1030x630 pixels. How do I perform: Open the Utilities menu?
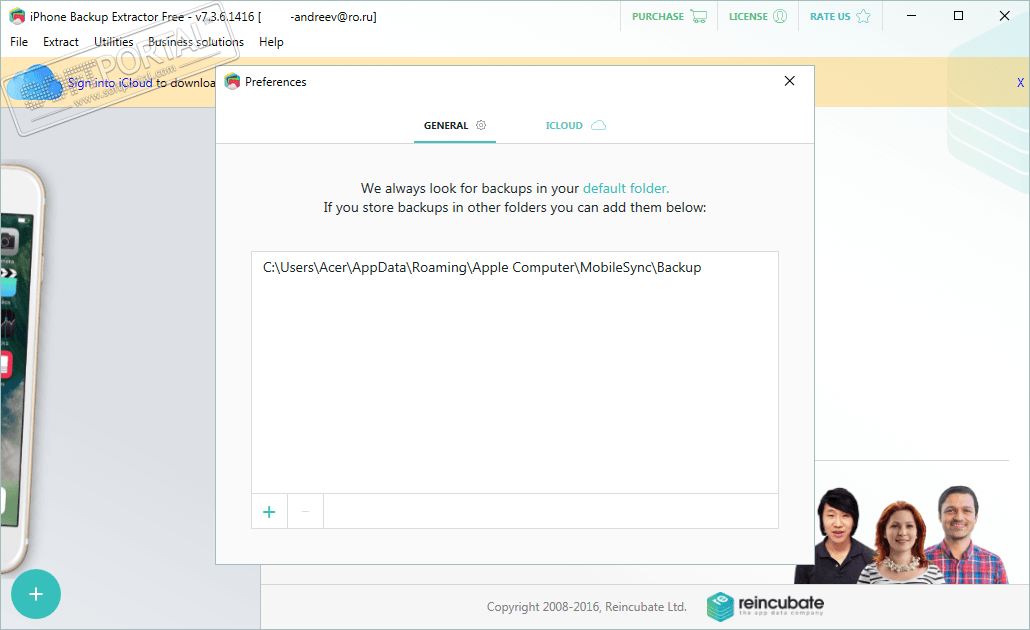(113, 42)
